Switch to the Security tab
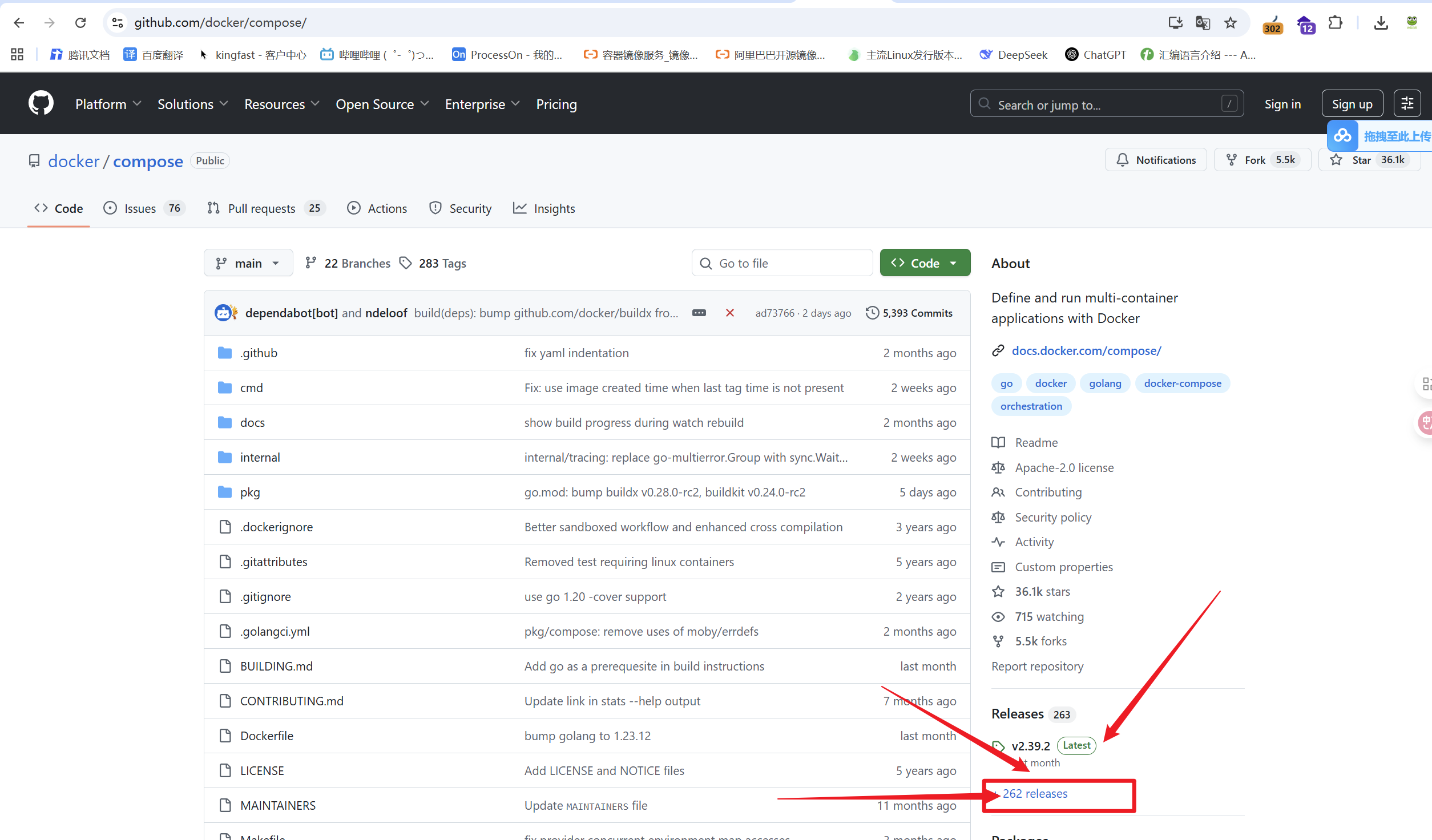This screenshot has height=840, width=1432. pos(460,208)
